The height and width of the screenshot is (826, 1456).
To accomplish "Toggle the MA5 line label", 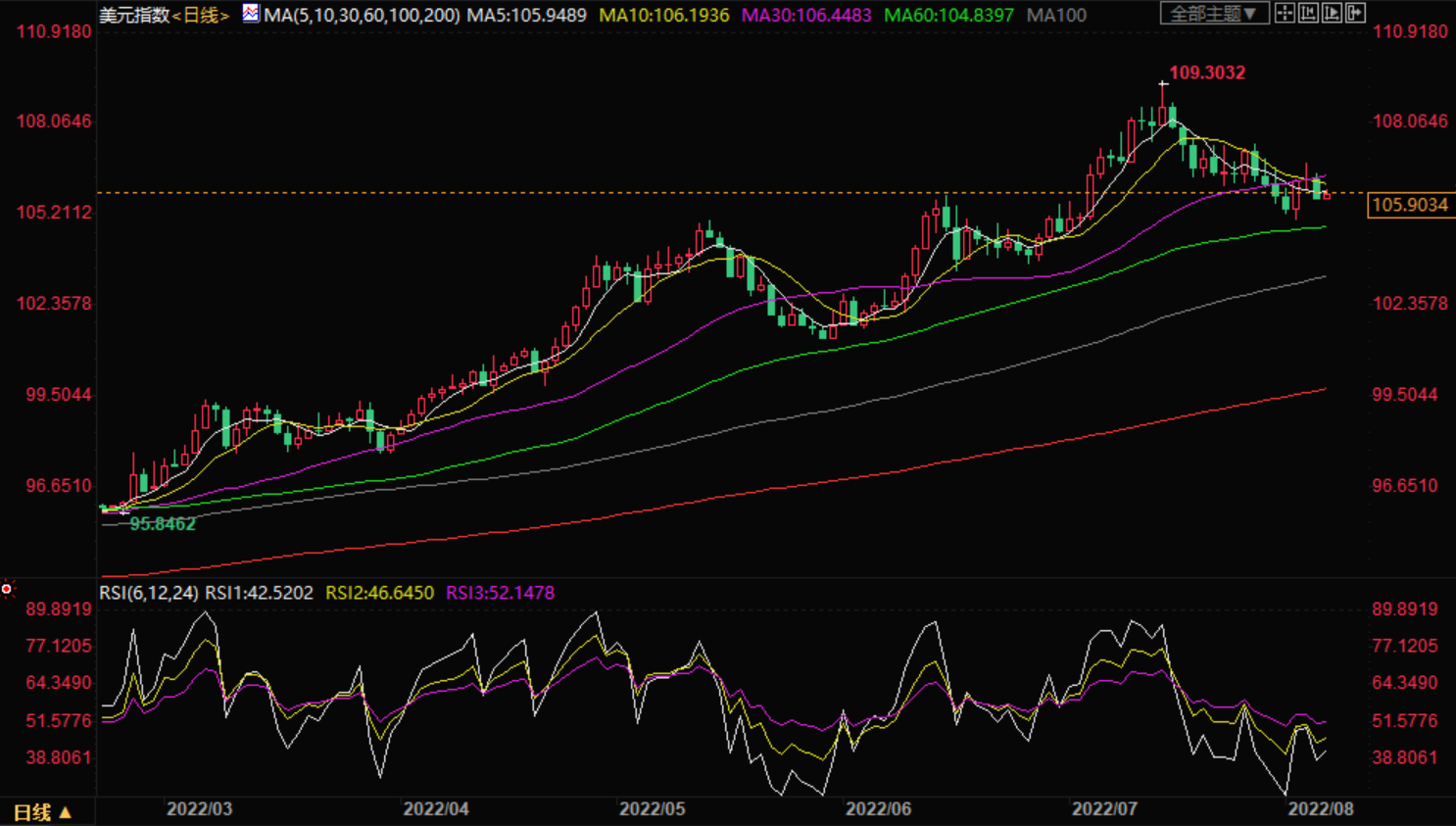I will click(527, 15).
